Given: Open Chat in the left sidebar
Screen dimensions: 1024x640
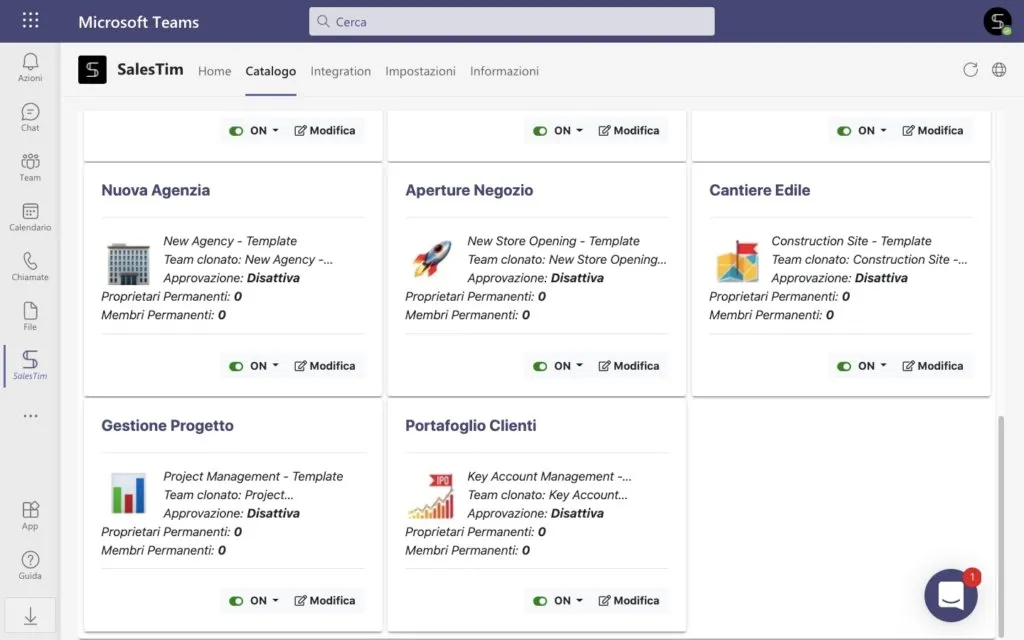Looking at the screenshot, I should click(30, 118).
